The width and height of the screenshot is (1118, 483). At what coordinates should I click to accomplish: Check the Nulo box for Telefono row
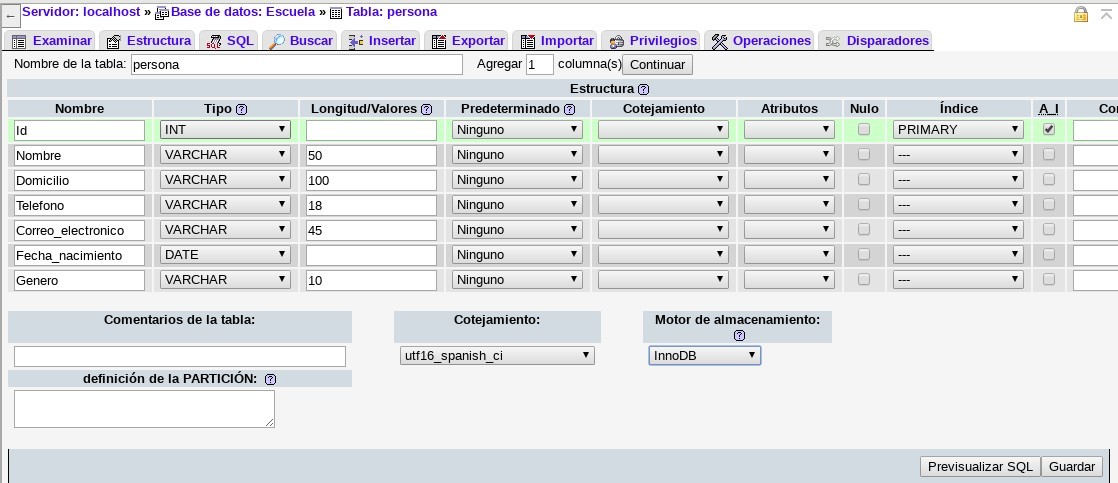(864, 204)
